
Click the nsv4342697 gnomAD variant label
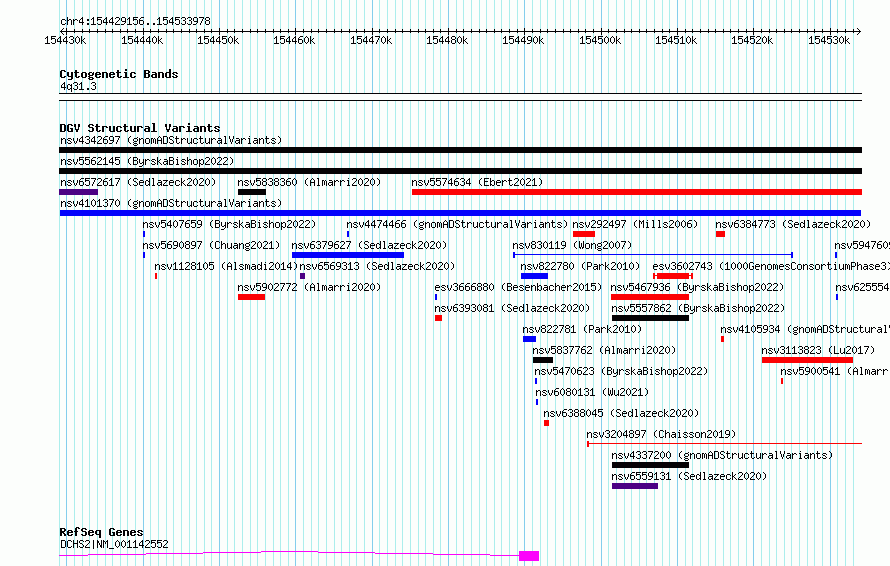171,140
